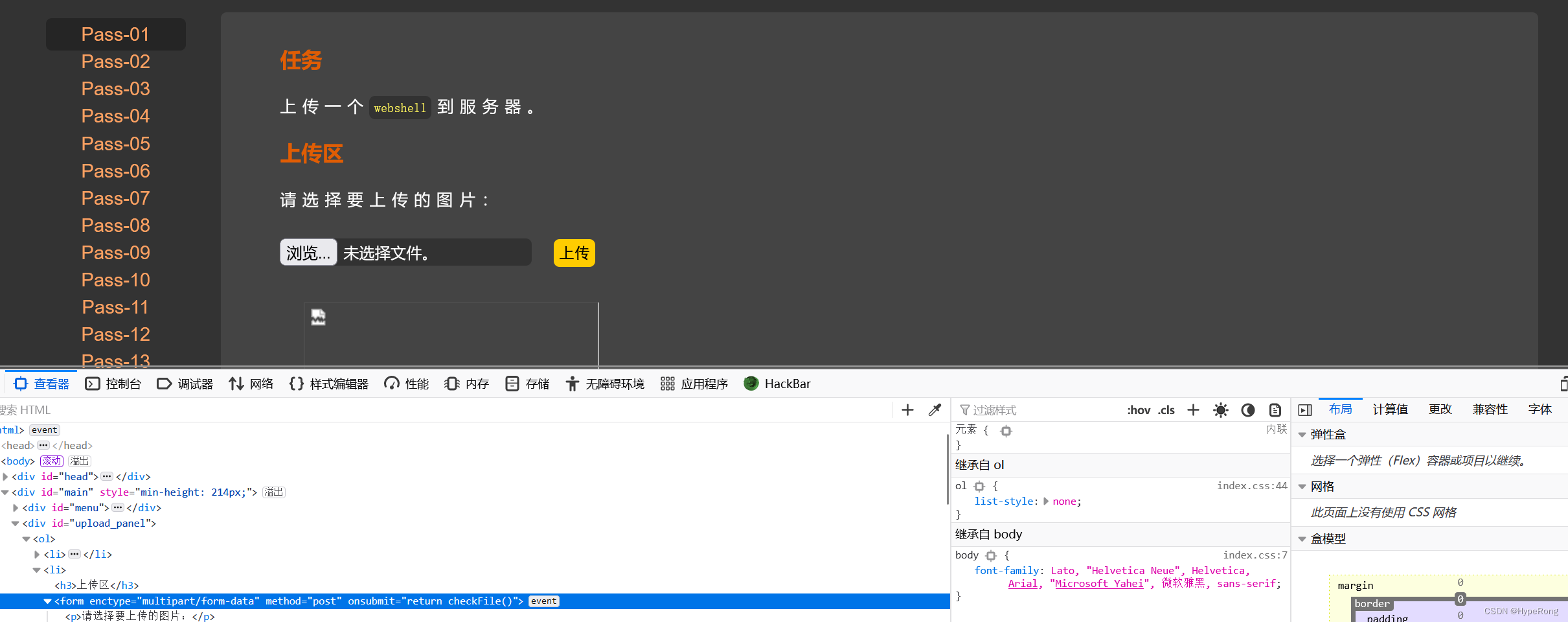Screen dimensions: 1568x622
Task: Switch to the 控制台 console tab
Action: coord(113,384)
